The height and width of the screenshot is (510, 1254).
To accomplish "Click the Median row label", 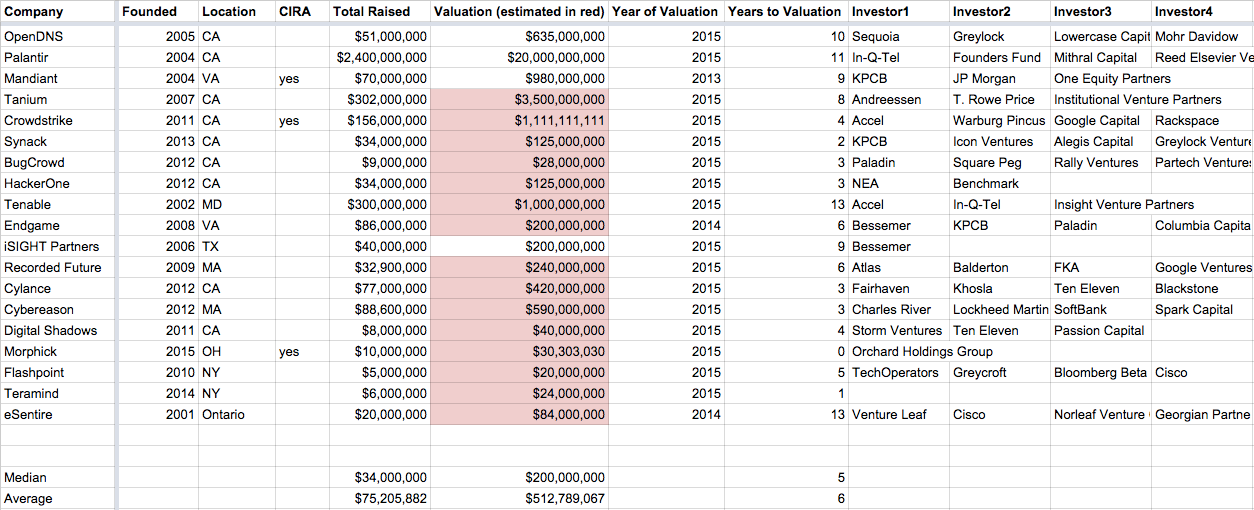I will point(59,477).
